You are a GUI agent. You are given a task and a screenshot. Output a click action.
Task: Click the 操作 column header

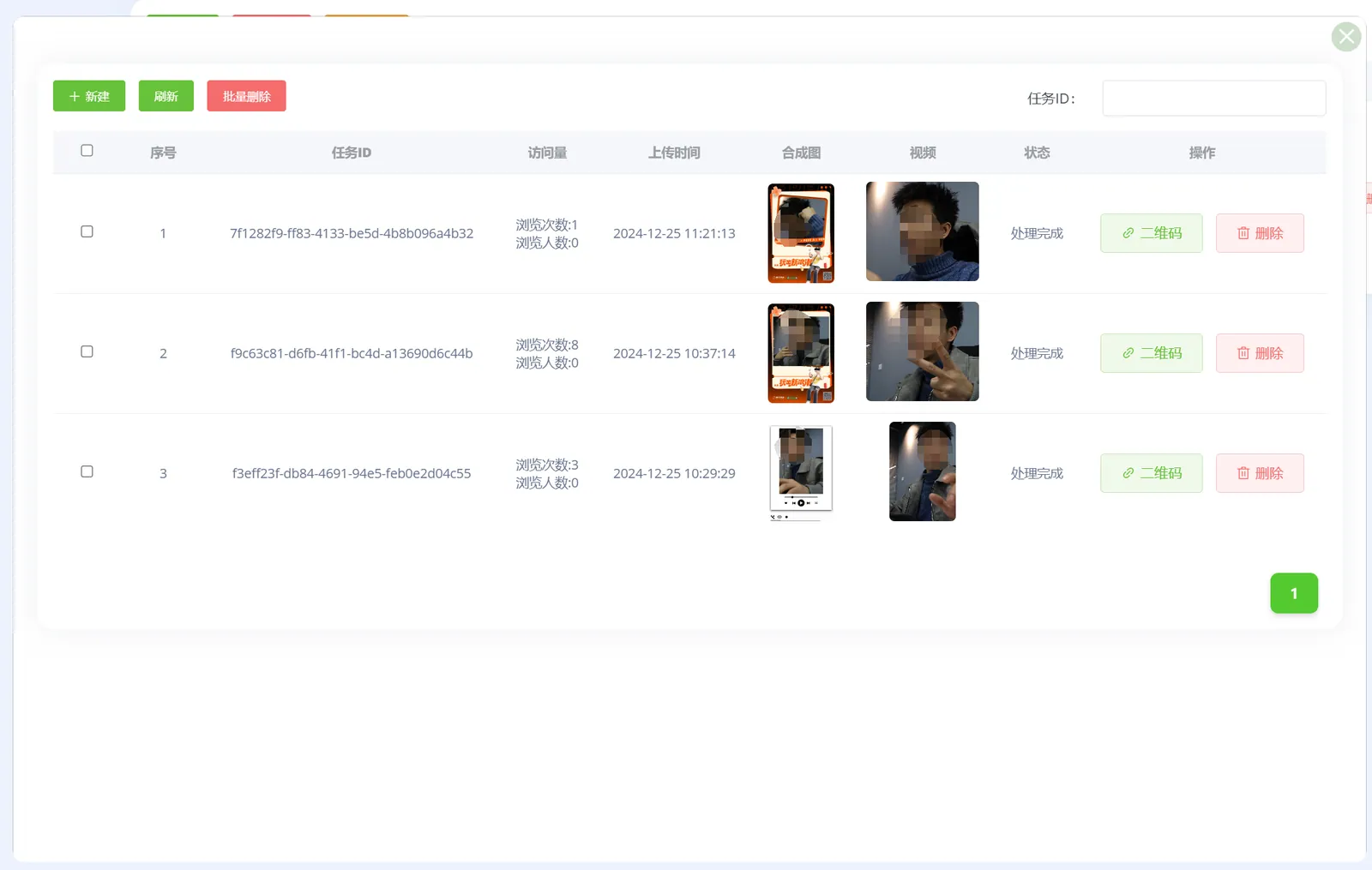1202,153
